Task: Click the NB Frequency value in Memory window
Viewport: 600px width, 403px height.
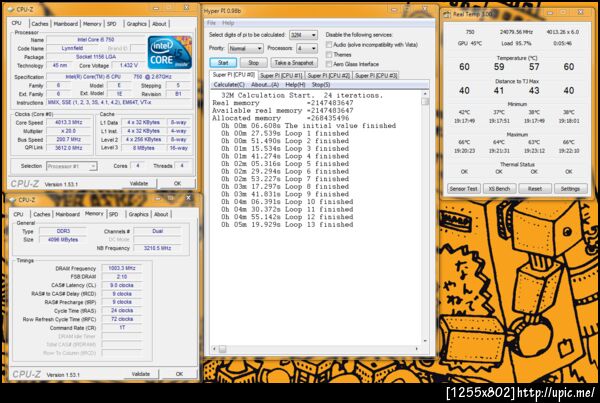Action: point(157,248)
